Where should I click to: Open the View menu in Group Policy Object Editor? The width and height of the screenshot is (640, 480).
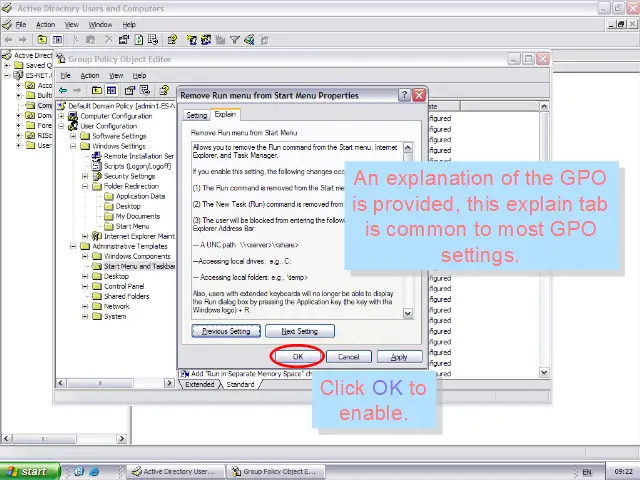click(116, 76)
